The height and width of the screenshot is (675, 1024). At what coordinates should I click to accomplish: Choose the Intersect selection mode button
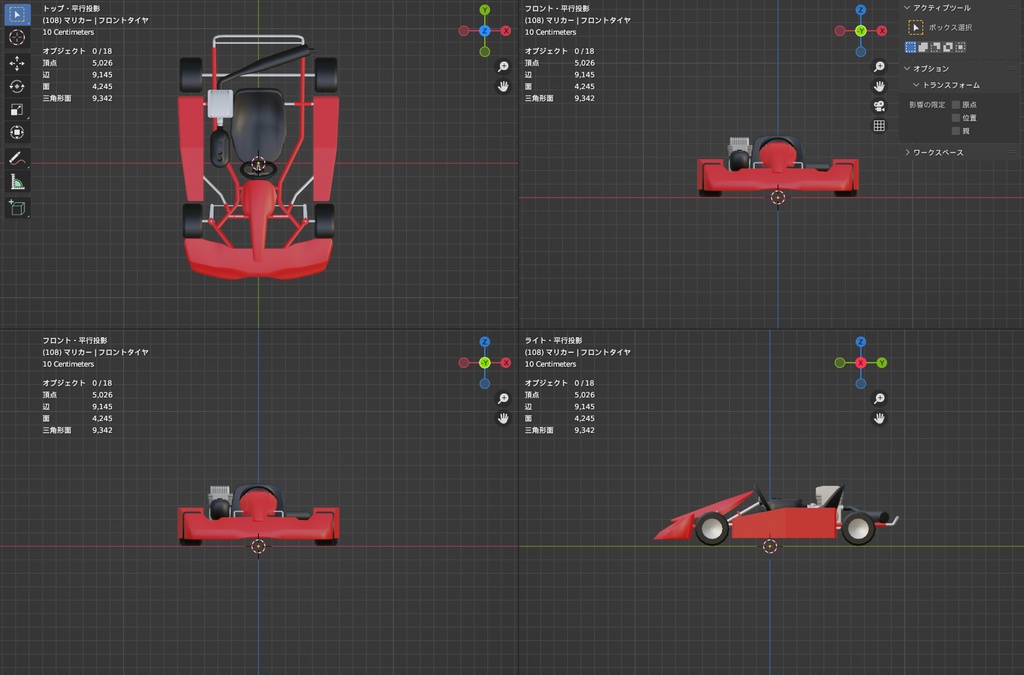(x=960, y=46)
